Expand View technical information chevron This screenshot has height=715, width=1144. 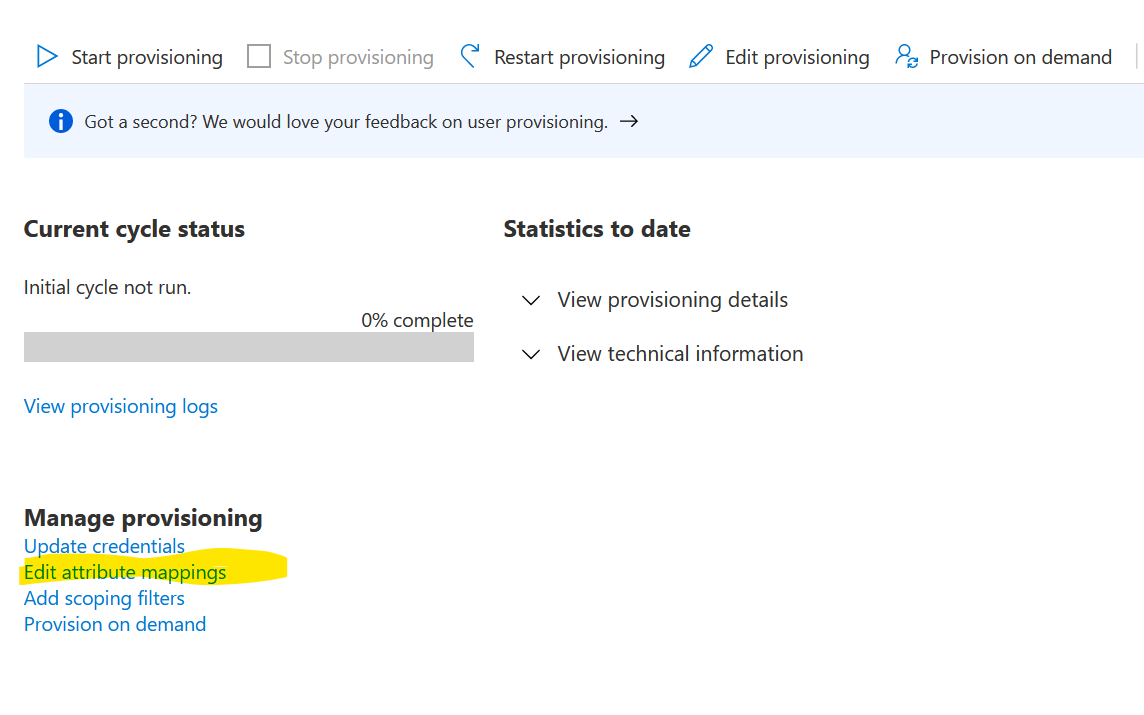531,354
